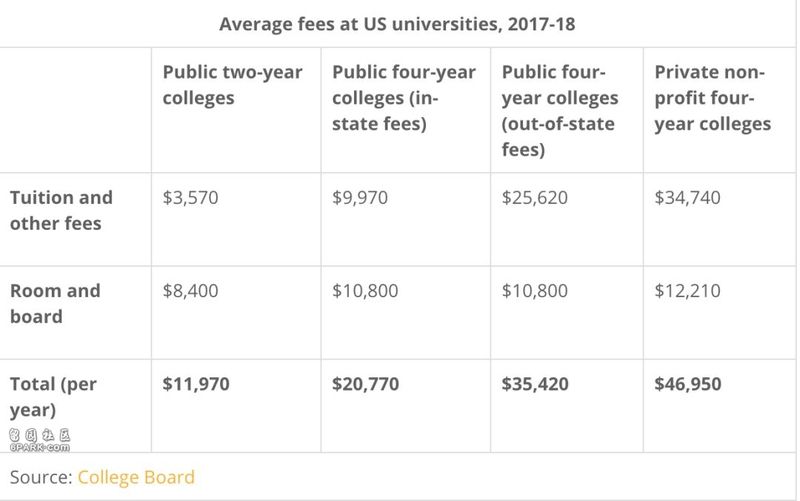Click the $11,970 total cell
This screenshot has width=800, height=501.
coord(196,384)
